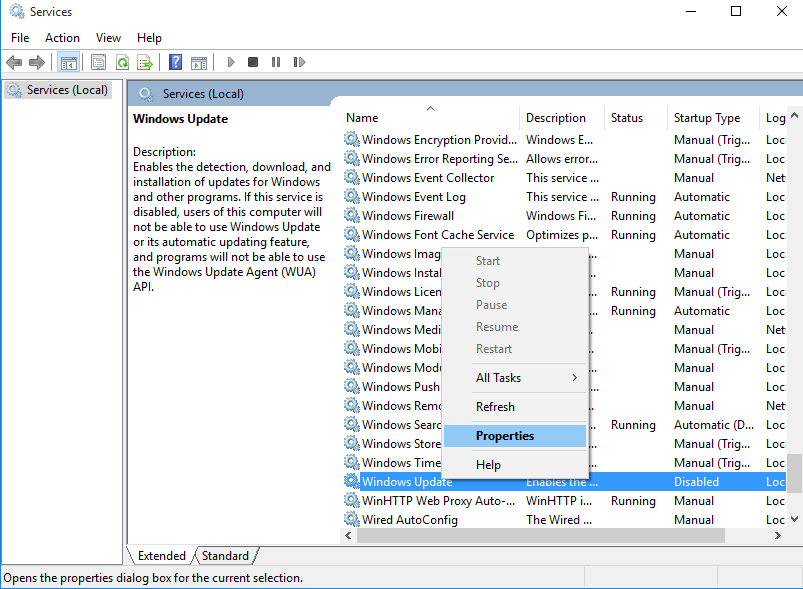Open the View menu
Viewport: 803px width, 589px height.
click(x=108, y=38)
